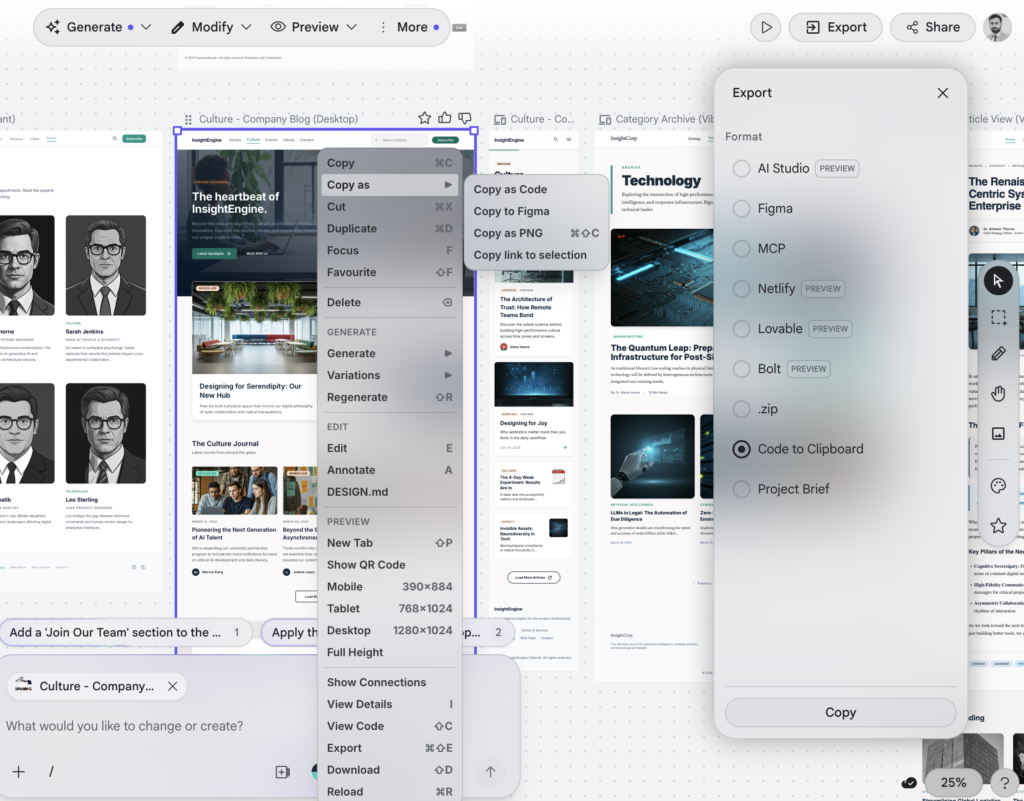Click the Technology archive hero image thumbnail
Screen dimensions: 1024x801
point(662,277)
